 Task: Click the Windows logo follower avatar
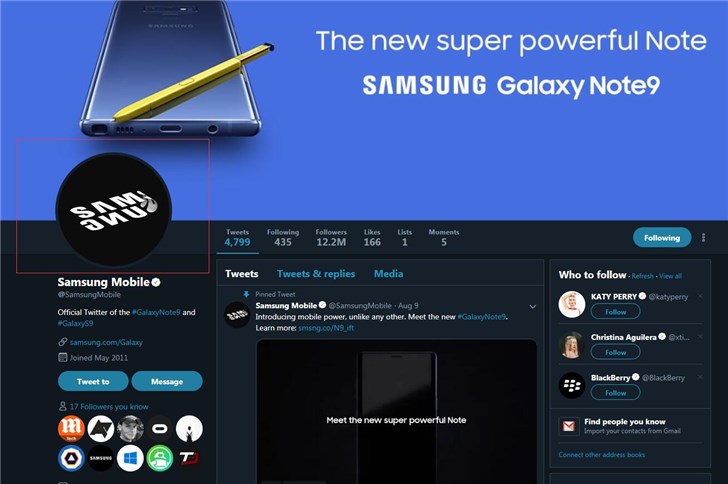click(x=130, y=458)
